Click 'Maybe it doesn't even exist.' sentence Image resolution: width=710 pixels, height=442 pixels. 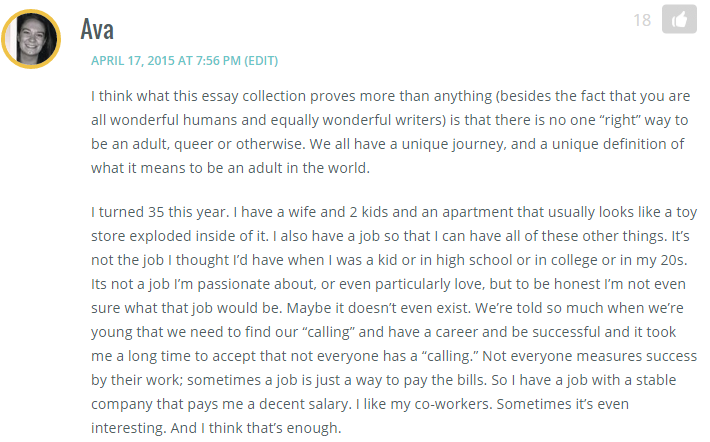(x=379, y=308)
